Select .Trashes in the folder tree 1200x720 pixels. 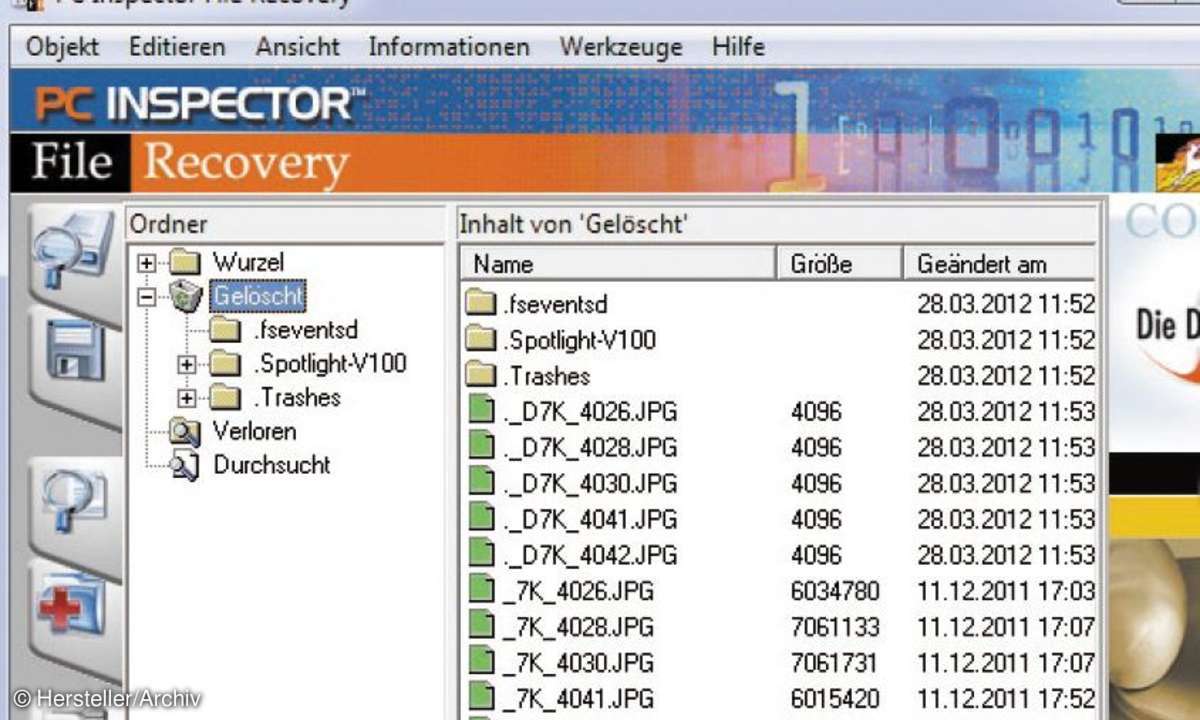click(297, 398)
